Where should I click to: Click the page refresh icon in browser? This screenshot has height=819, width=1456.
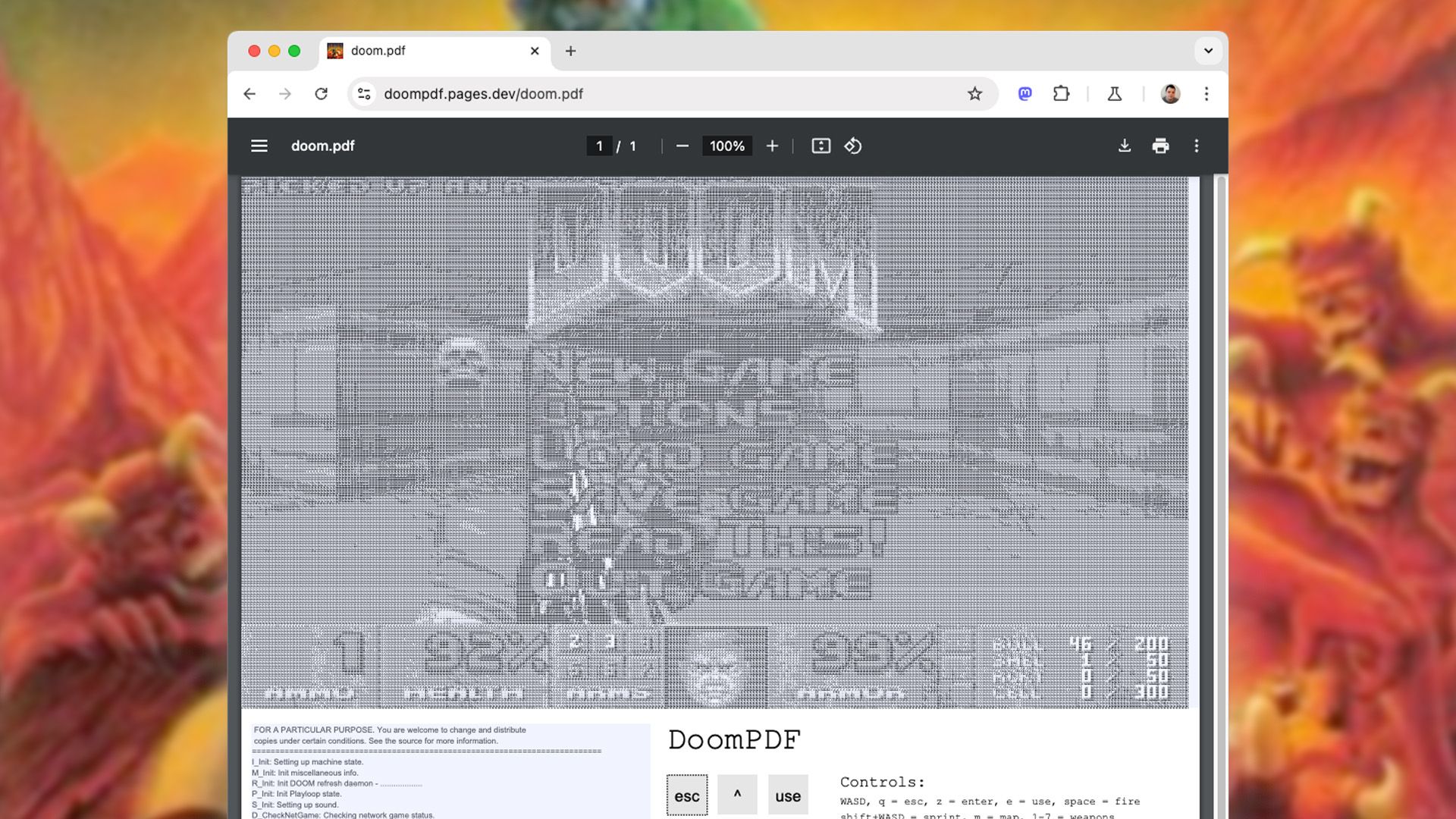point(320,94)
